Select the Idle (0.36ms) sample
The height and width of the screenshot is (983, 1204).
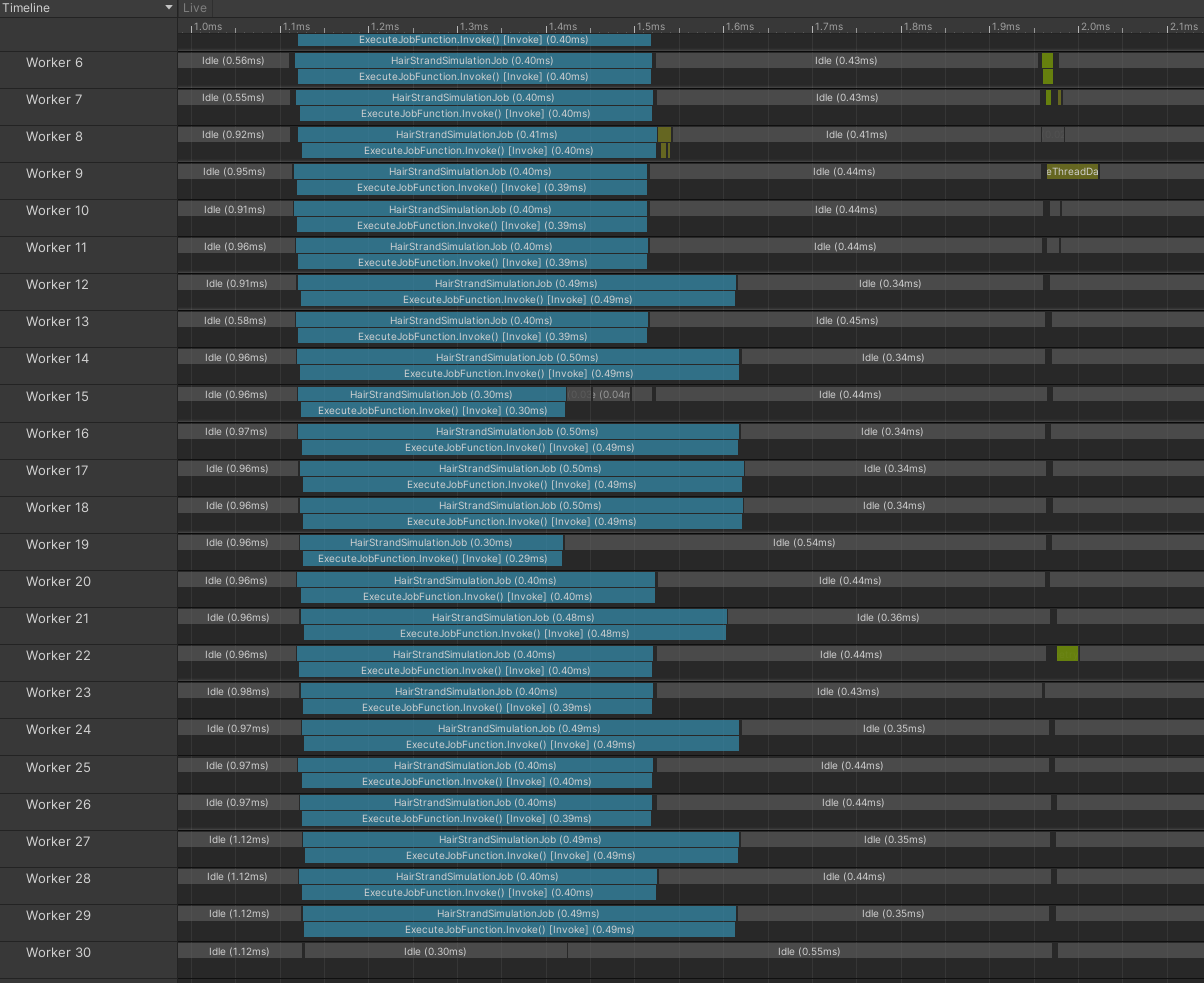coord(887,618)
